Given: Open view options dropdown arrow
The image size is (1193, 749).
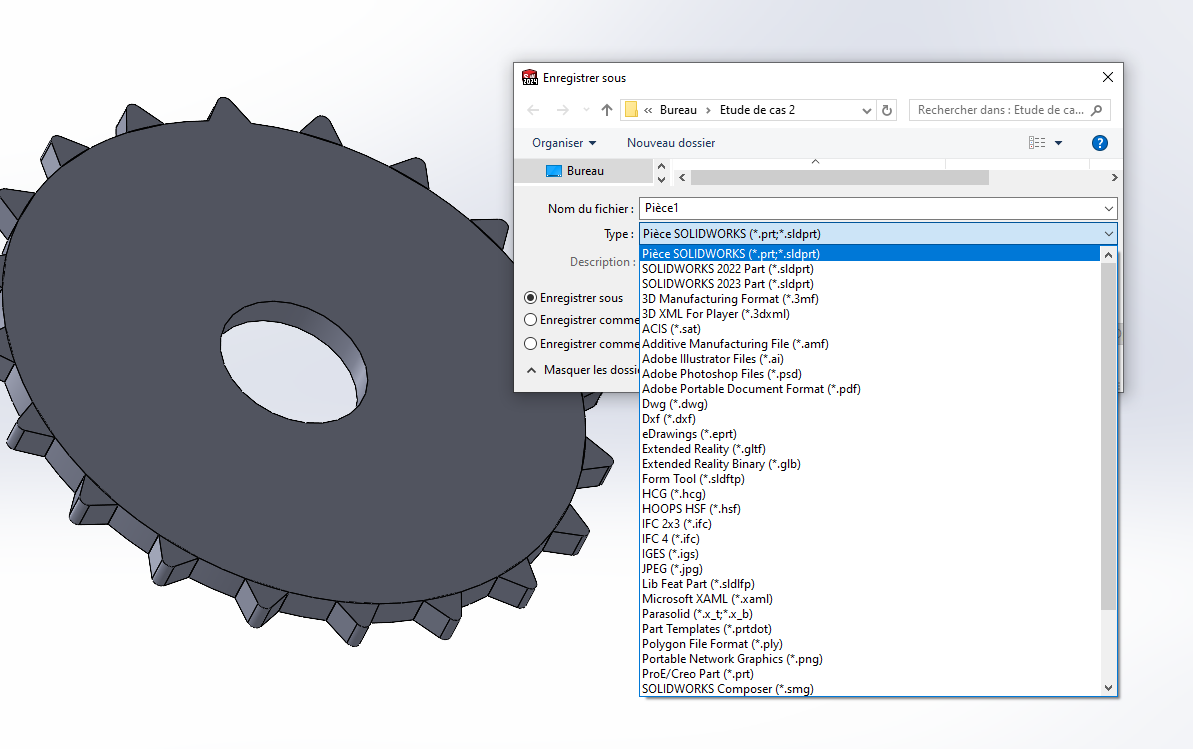Looking at the screenshot, I should [1058, 143].
